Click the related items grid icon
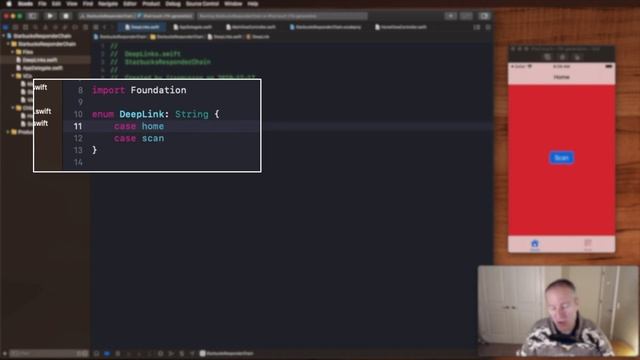The height and width of the screenshot is (360, 640). [x=96, y=27]
